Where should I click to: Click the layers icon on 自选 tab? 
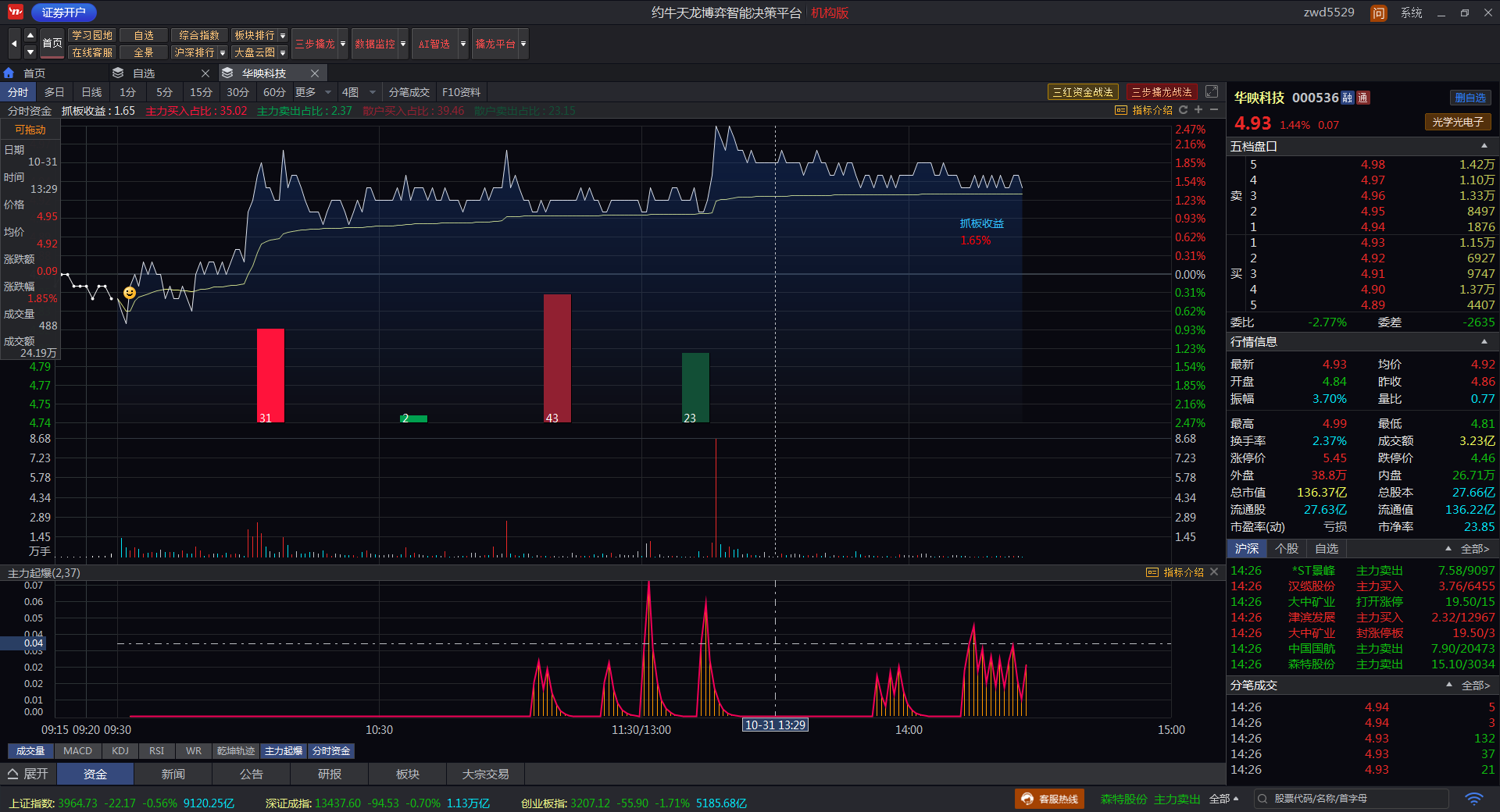(x=118, y=73)
